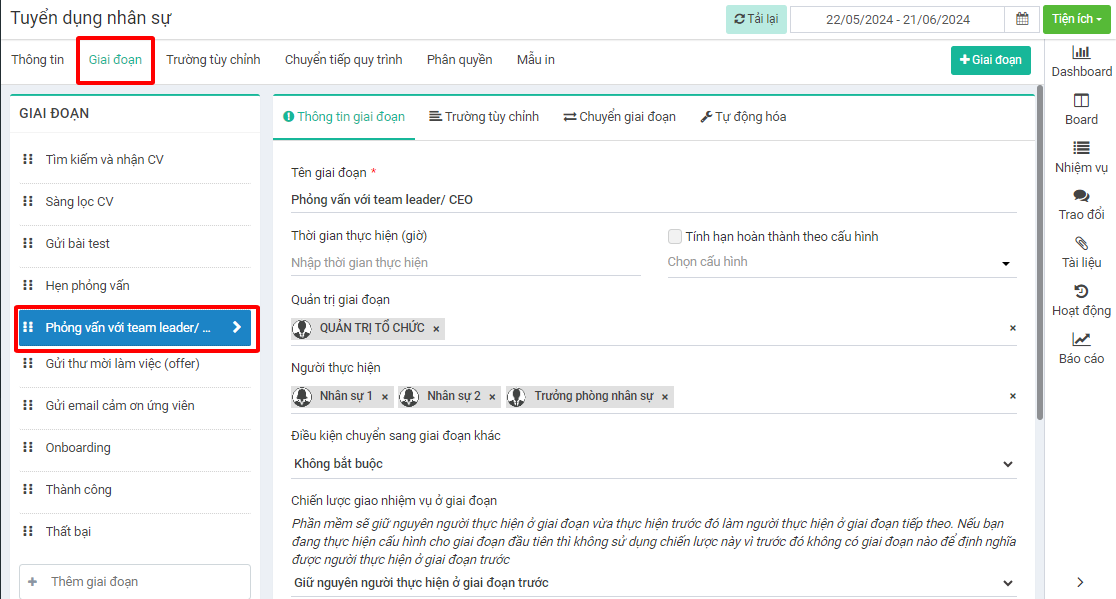Screen dimensions: 1116x599
Task: Enable Tính hạn hoàn thành theo cấu hình
Action: pos(675,237)
